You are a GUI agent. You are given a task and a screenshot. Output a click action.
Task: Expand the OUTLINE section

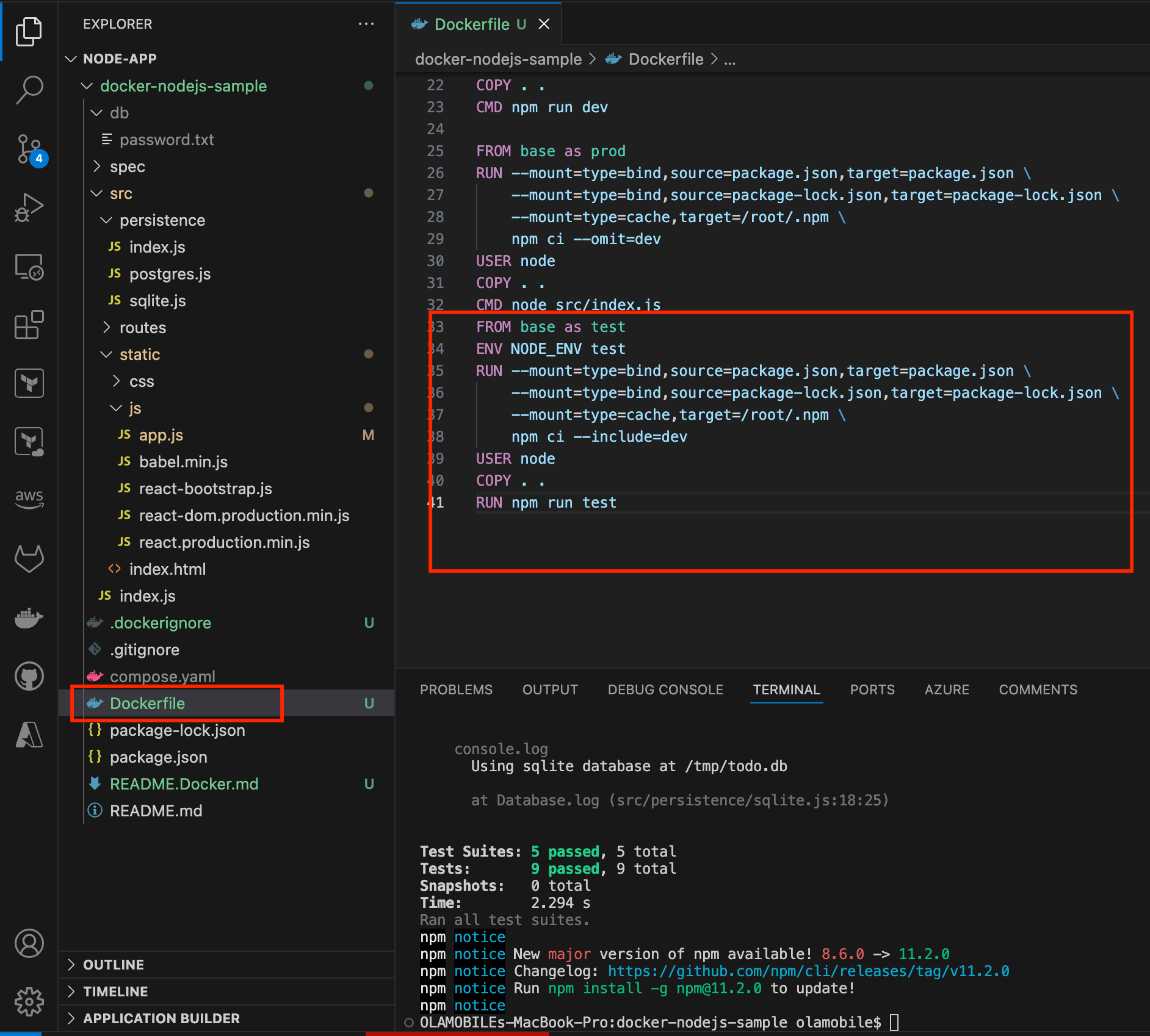click(226, 965)
